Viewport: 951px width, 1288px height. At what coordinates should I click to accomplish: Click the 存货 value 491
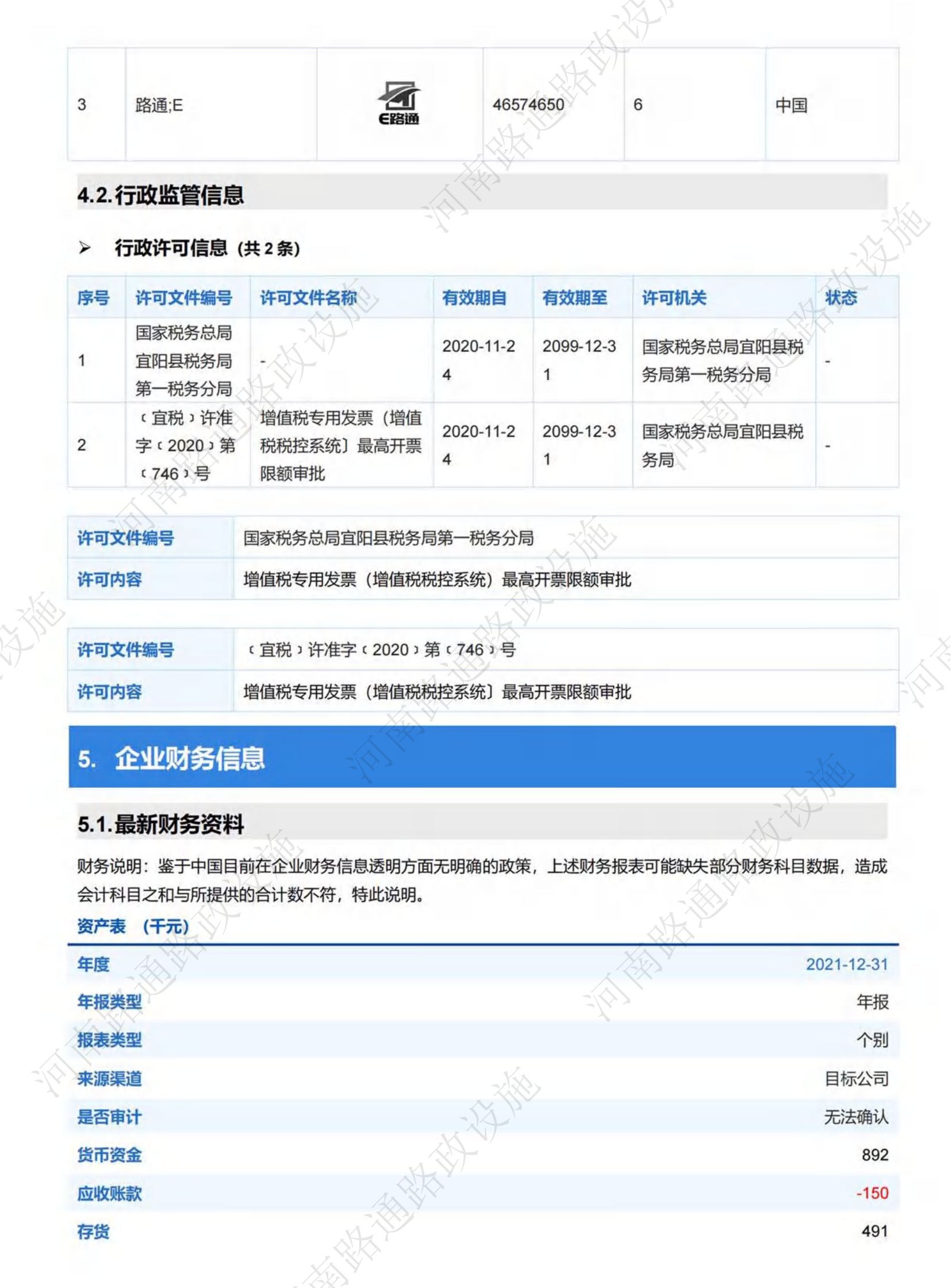tap(875, 1231)
